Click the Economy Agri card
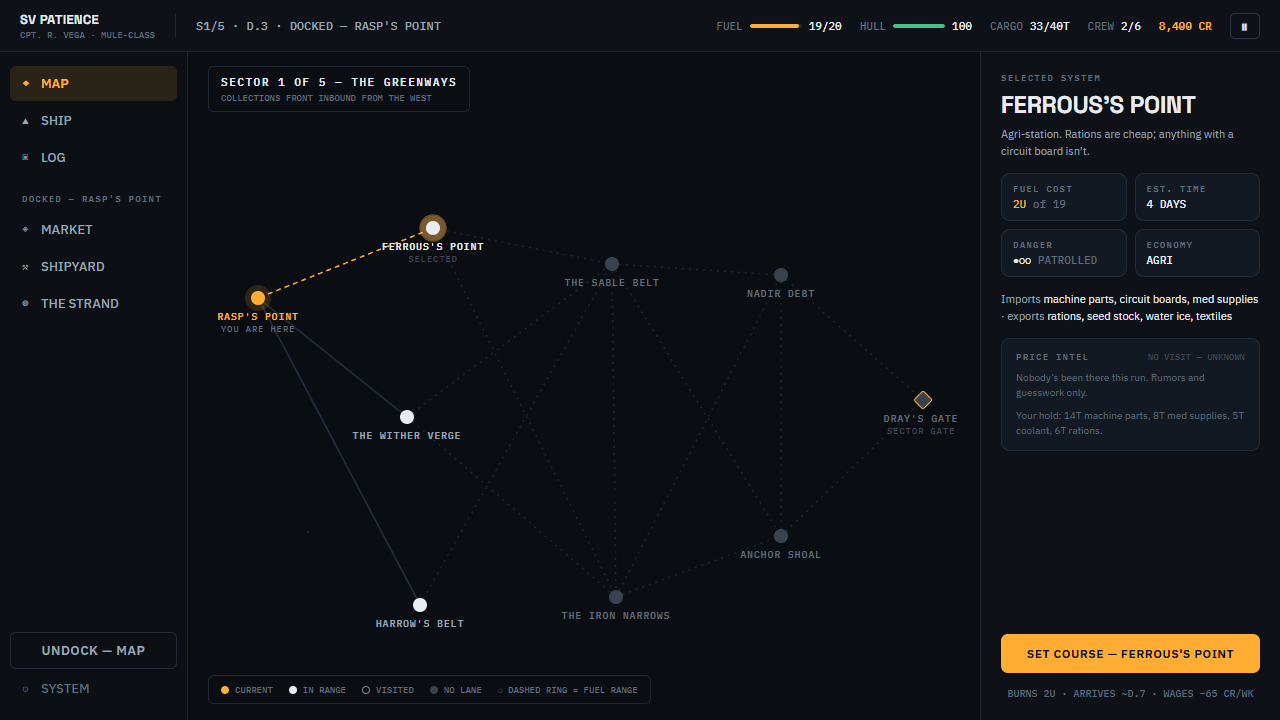The image size is (1280, 720). pyautogui.click(x=1197, y=253)
